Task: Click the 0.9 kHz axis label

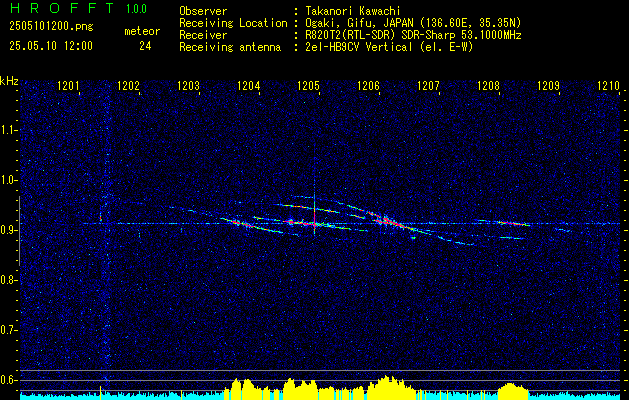Action: tap(8, 230)
